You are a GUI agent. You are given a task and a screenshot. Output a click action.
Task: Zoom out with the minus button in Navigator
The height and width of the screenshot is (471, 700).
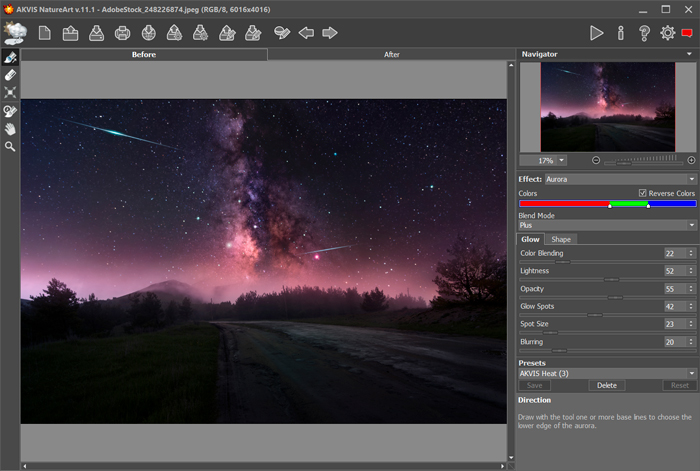596,160
